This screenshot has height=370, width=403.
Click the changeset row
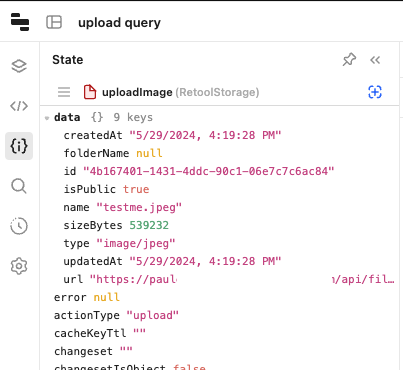[93, 351]
